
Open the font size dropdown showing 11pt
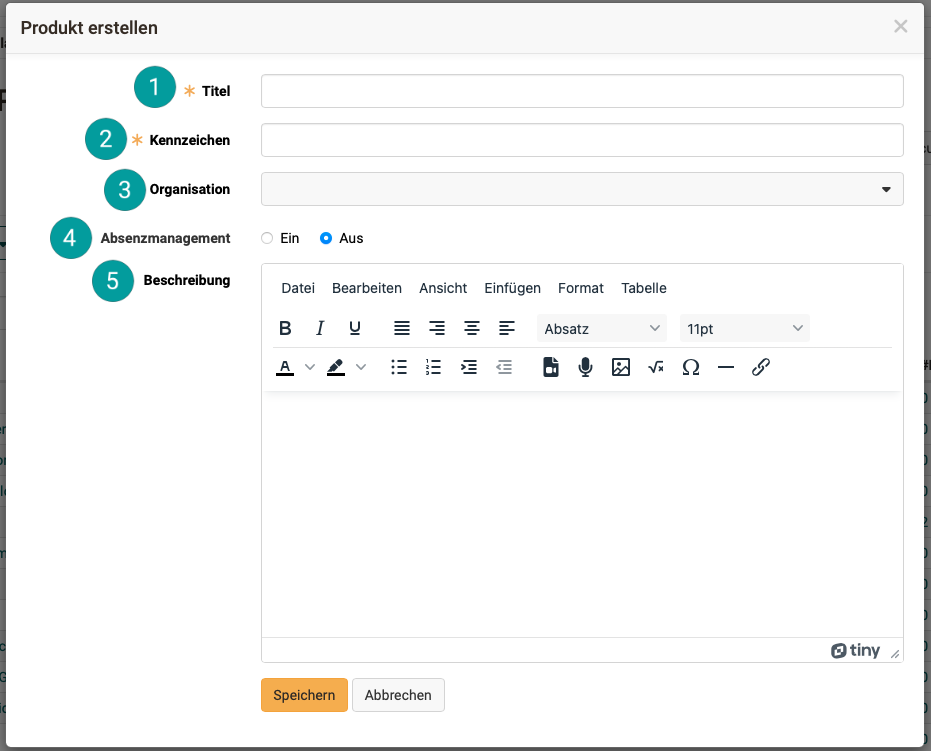(743, 328)
